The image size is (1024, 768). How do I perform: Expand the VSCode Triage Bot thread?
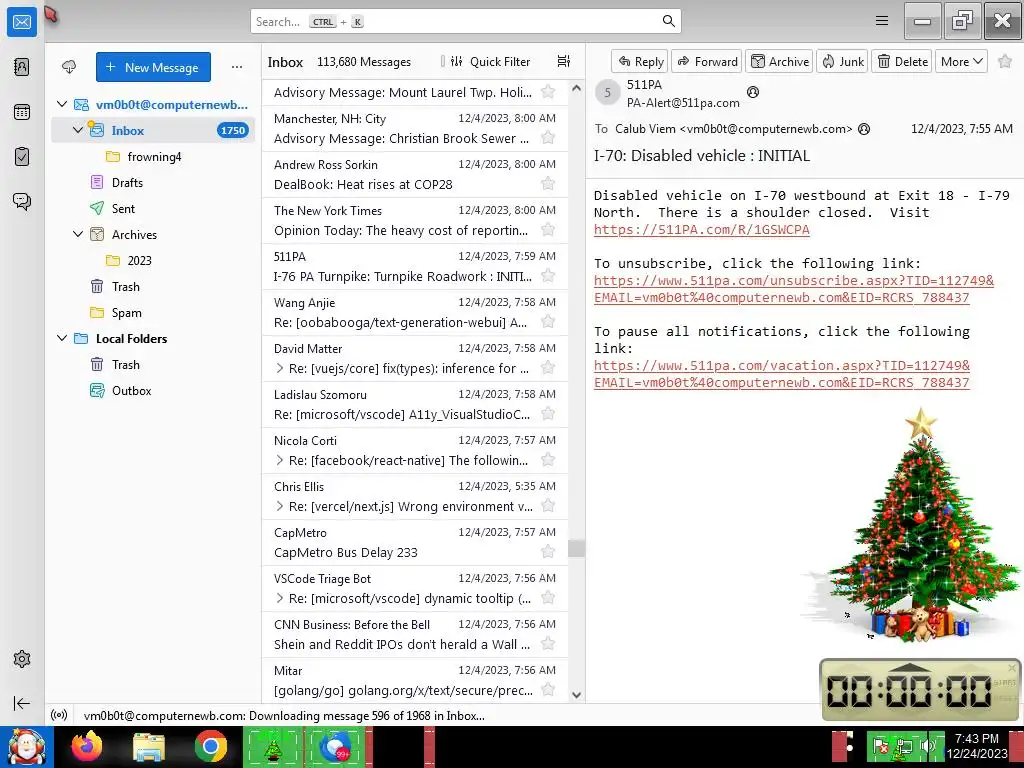(280, 598)
